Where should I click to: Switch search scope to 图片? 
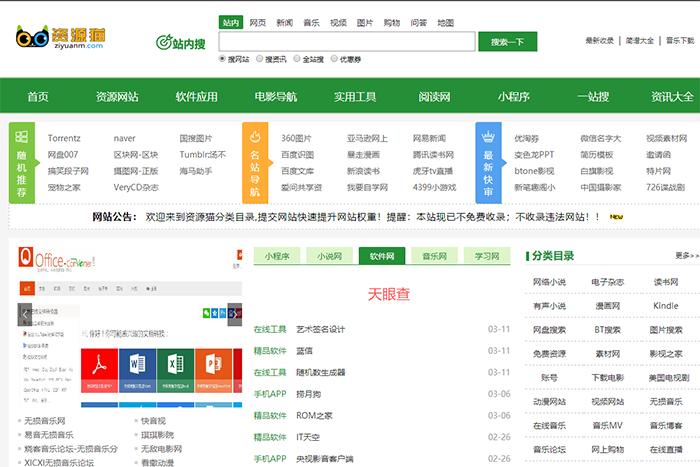(x=365, y=23)
